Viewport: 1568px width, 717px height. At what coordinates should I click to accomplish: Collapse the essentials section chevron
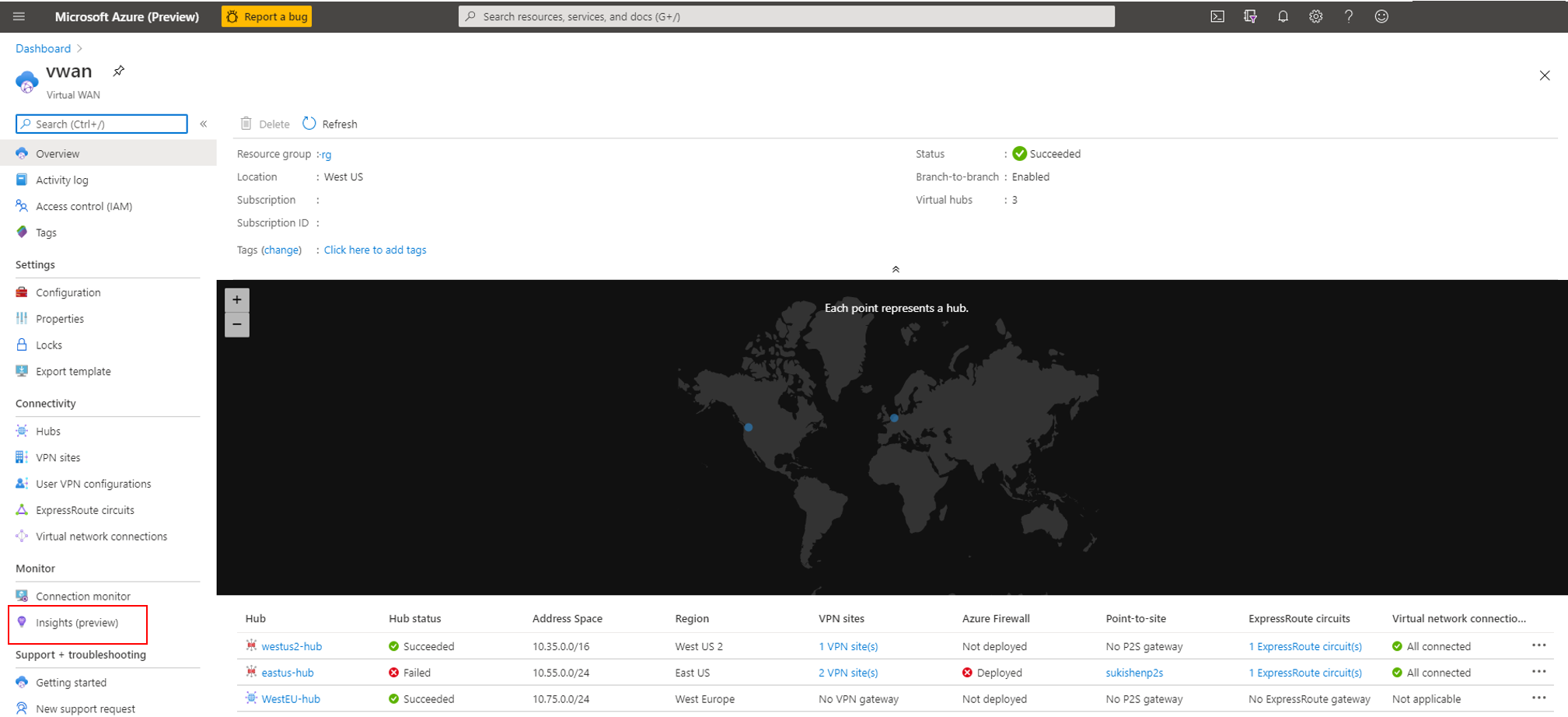(896, 269)
